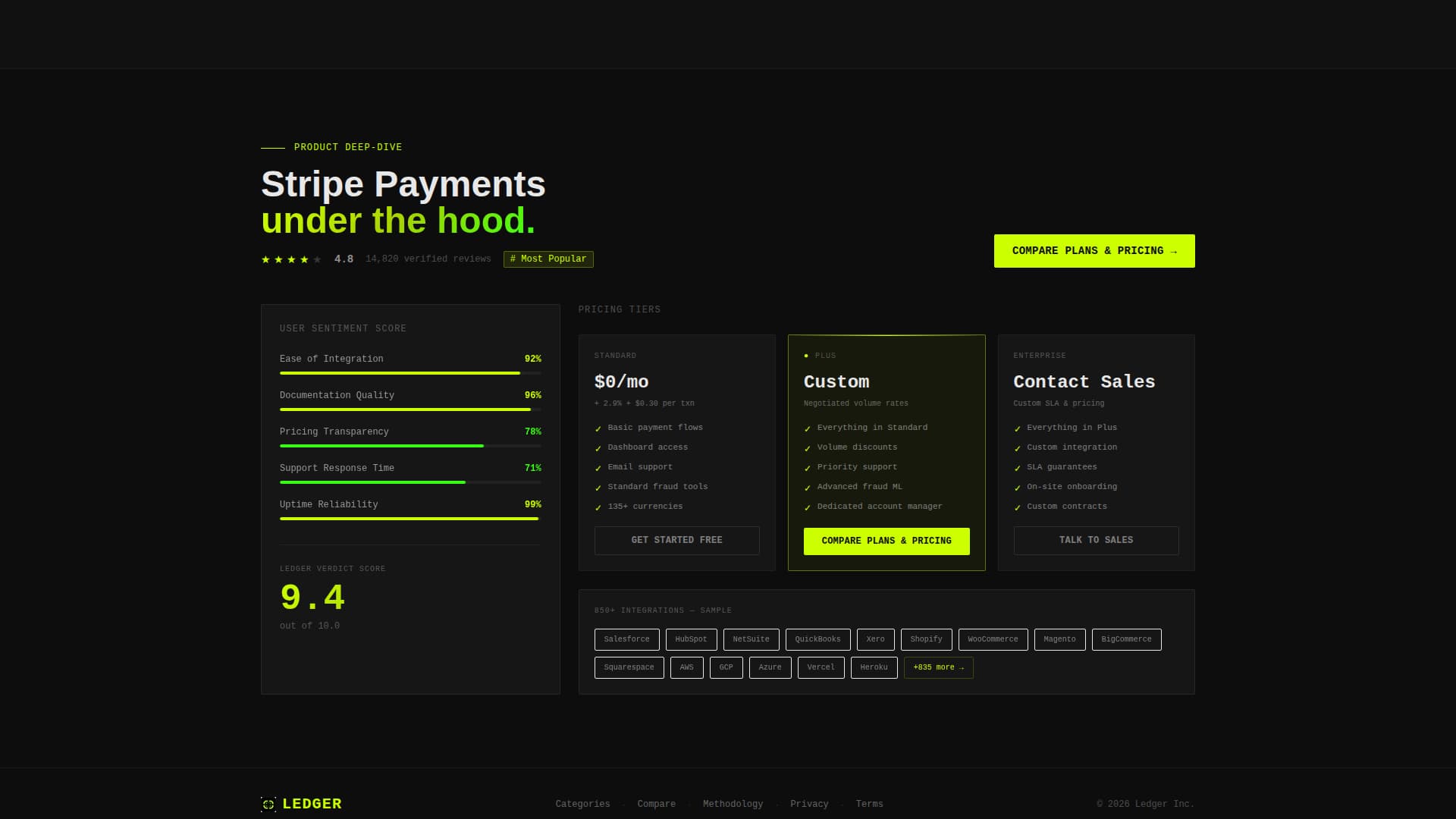1456x819 pixels.
Task: Click the 99% Uptime Reliability value
Action: 533,505
